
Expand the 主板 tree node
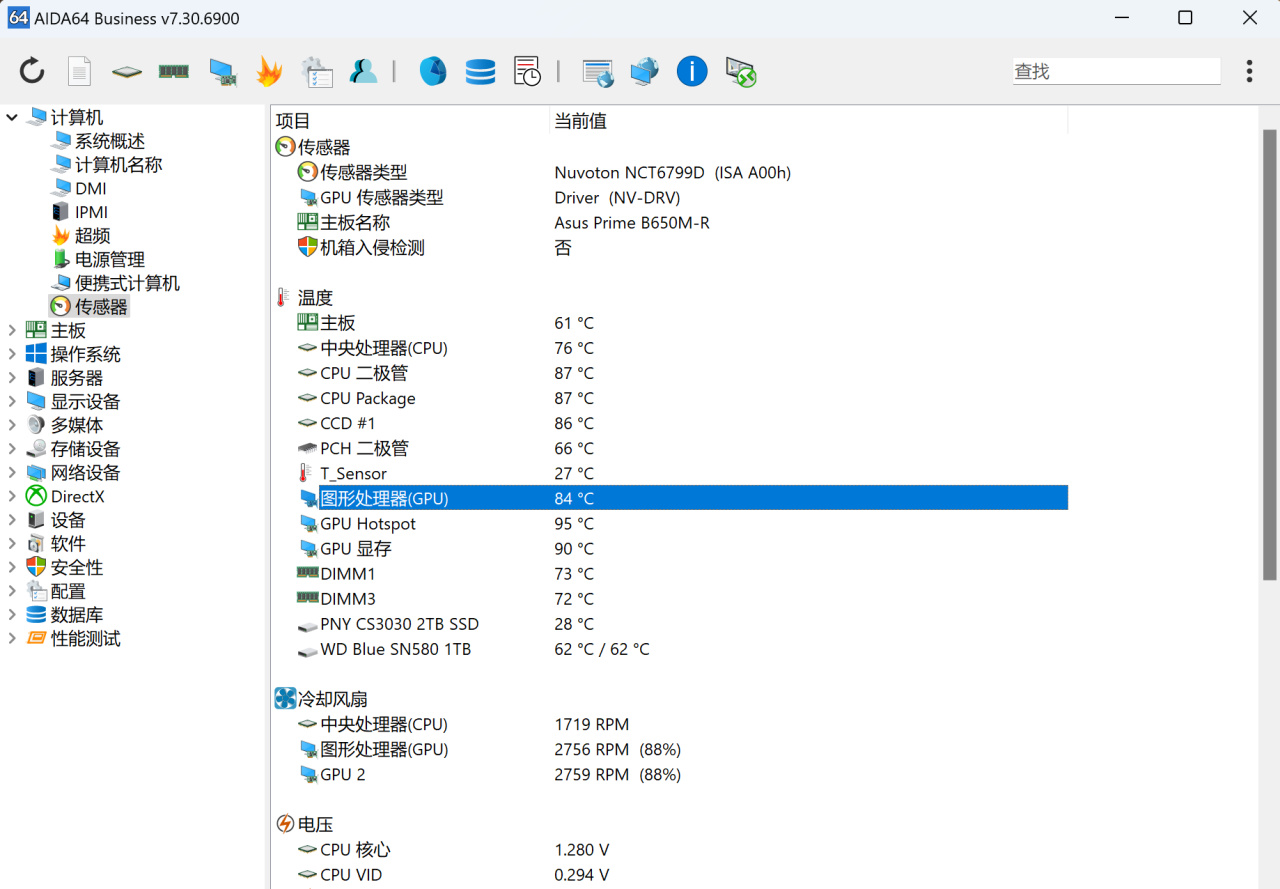coord(12,330)
